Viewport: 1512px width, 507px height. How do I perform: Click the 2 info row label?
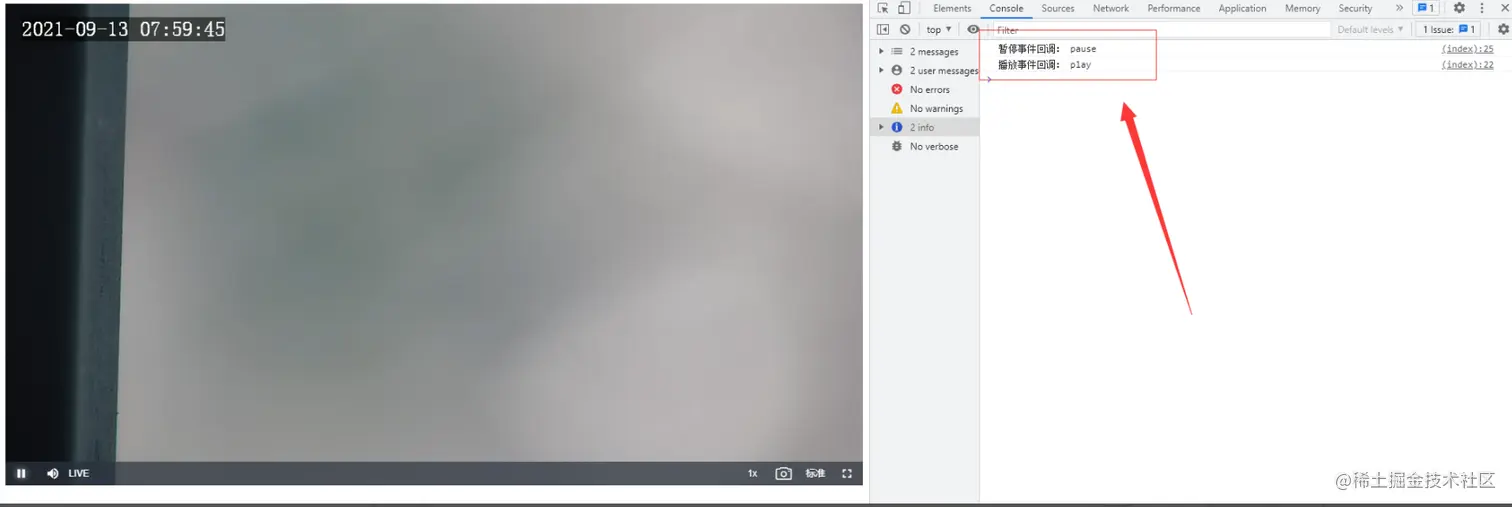(x=922, y=128)
